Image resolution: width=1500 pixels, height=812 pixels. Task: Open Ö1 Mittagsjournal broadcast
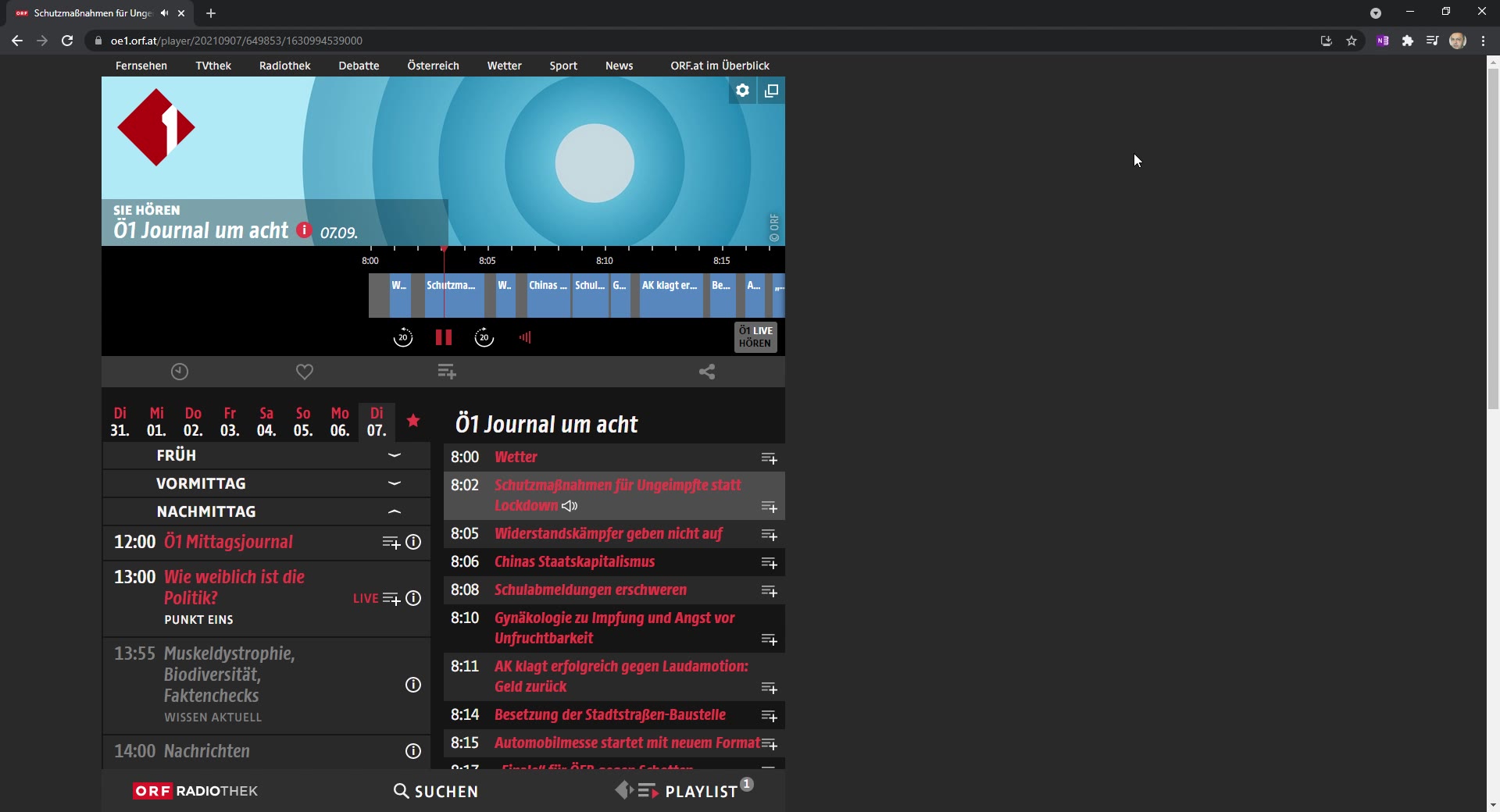pos(228,542)
